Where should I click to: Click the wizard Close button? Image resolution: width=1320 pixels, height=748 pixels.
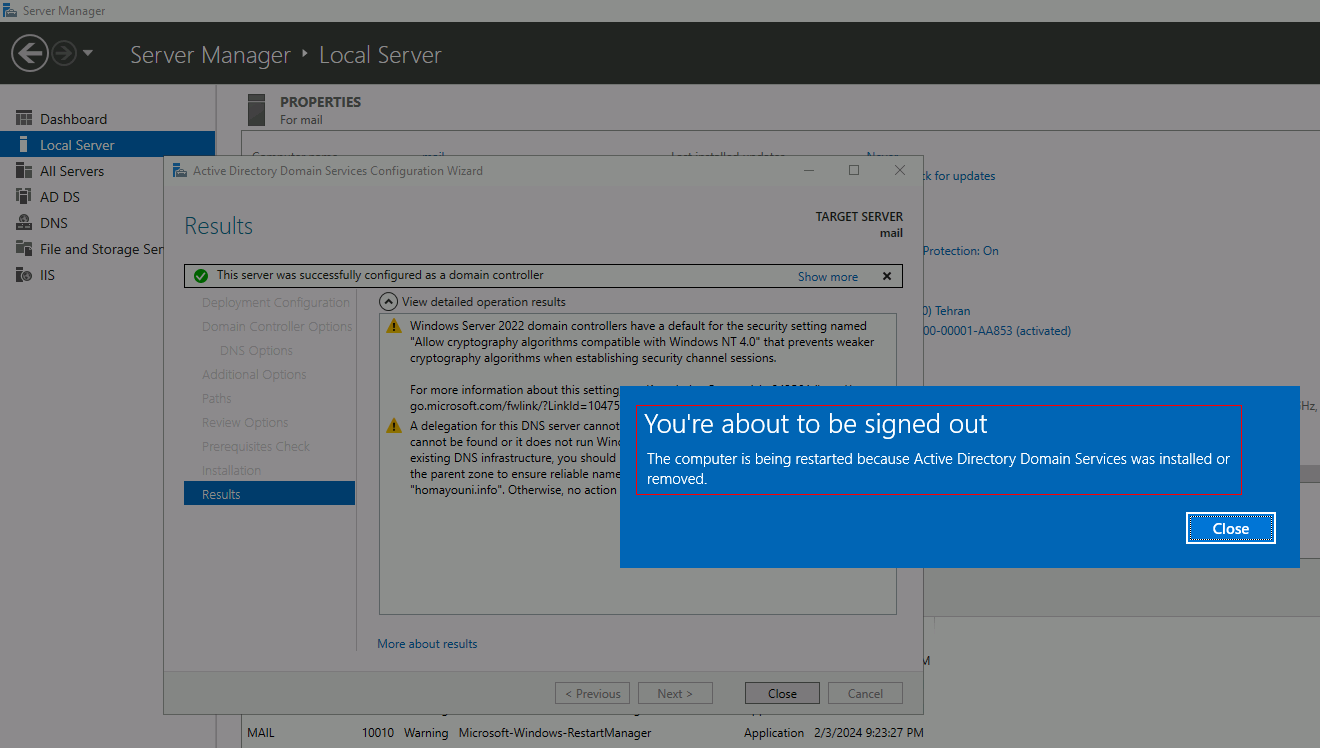pyautogui.click(x=782, y=693)
